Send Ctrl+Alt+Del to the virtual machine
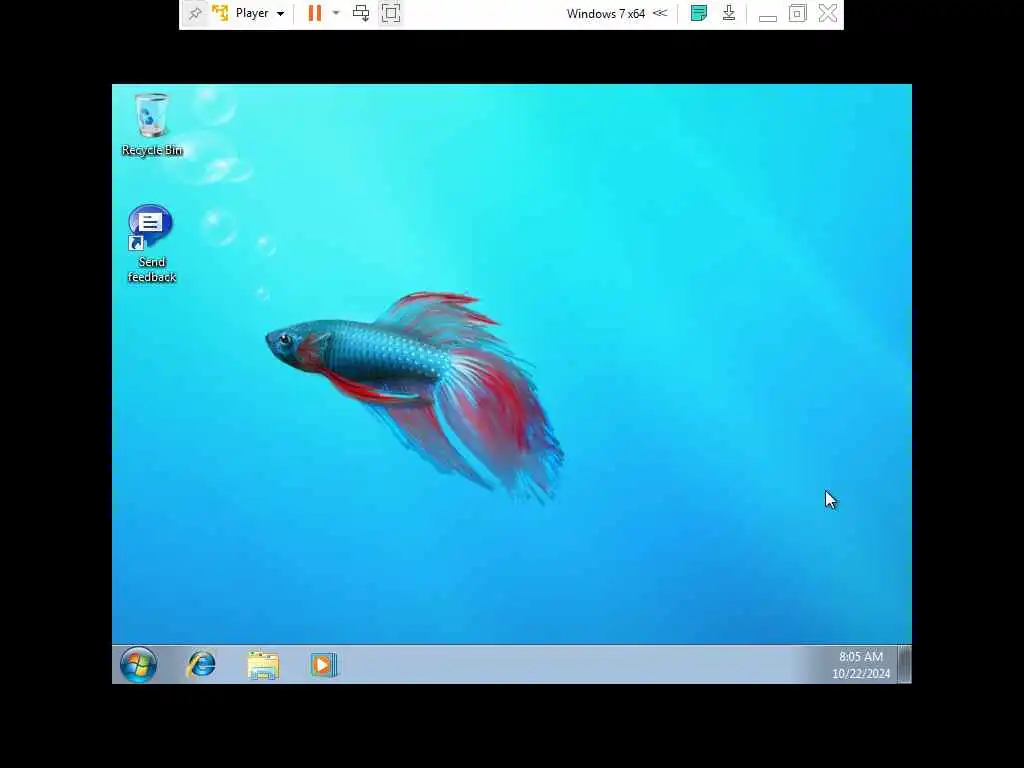 361,13
